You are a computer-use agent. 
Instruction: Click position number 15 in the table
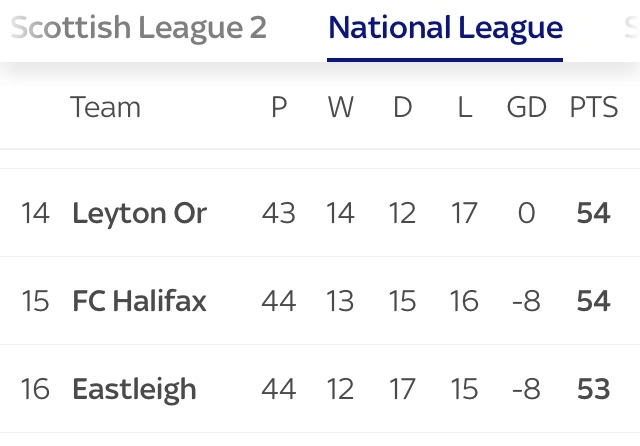35,301
